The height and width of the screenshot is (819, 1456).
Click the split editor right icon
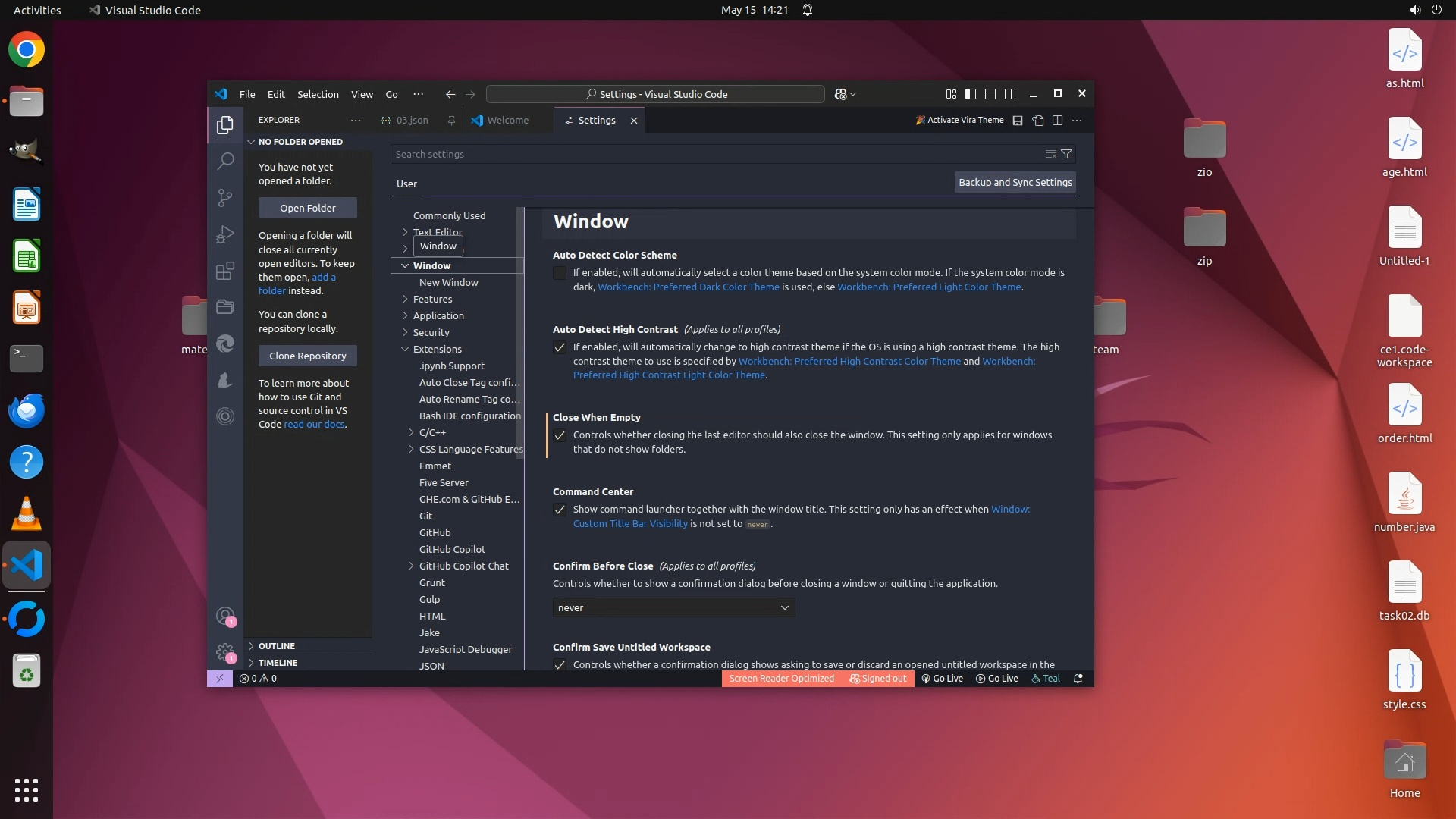coord(1057,120)
